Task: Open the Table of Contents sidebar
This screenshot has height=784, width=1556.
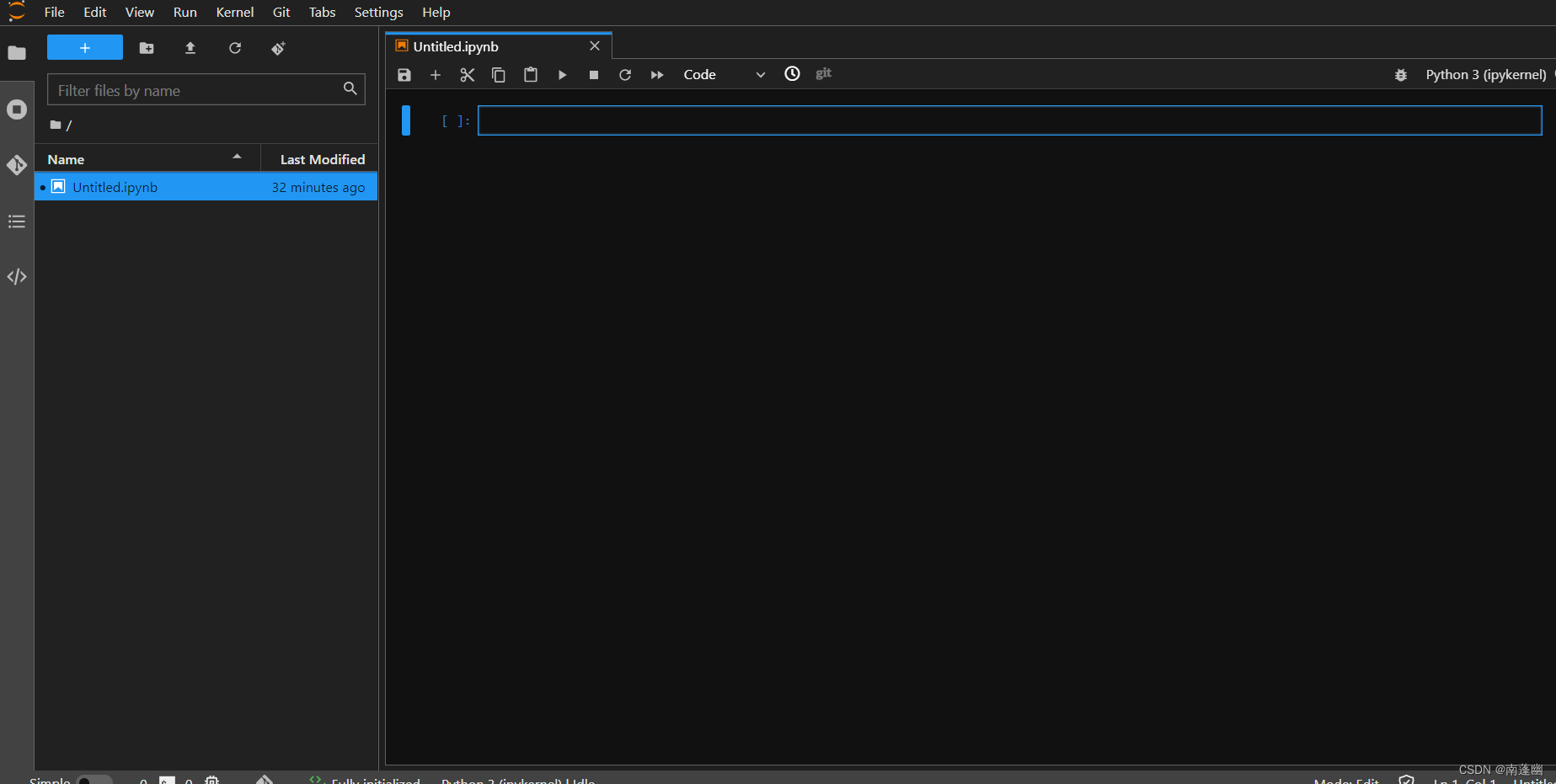Action: (17, 221)
